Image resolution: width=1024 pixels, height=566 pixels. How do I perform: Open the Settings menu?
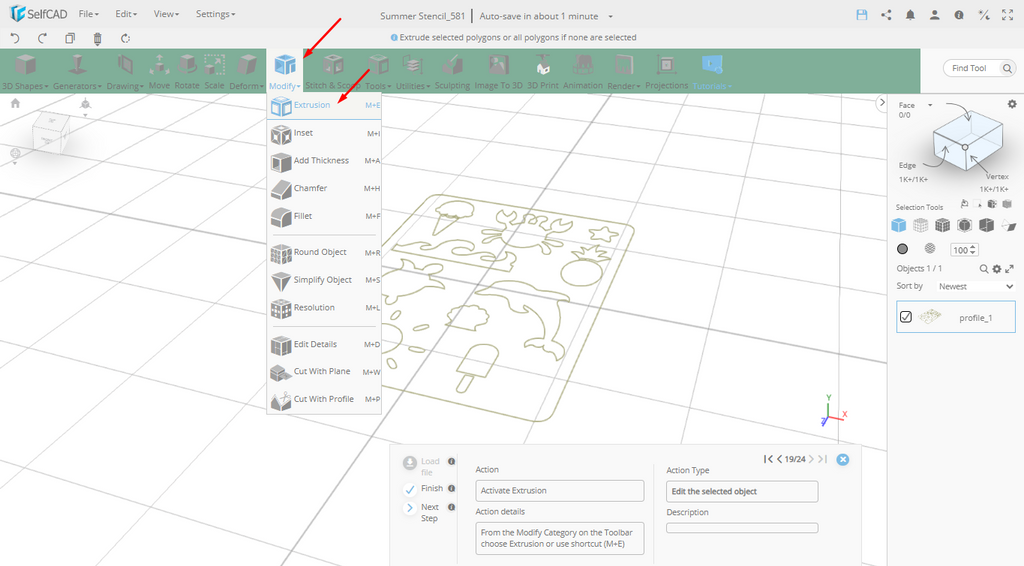216,14
